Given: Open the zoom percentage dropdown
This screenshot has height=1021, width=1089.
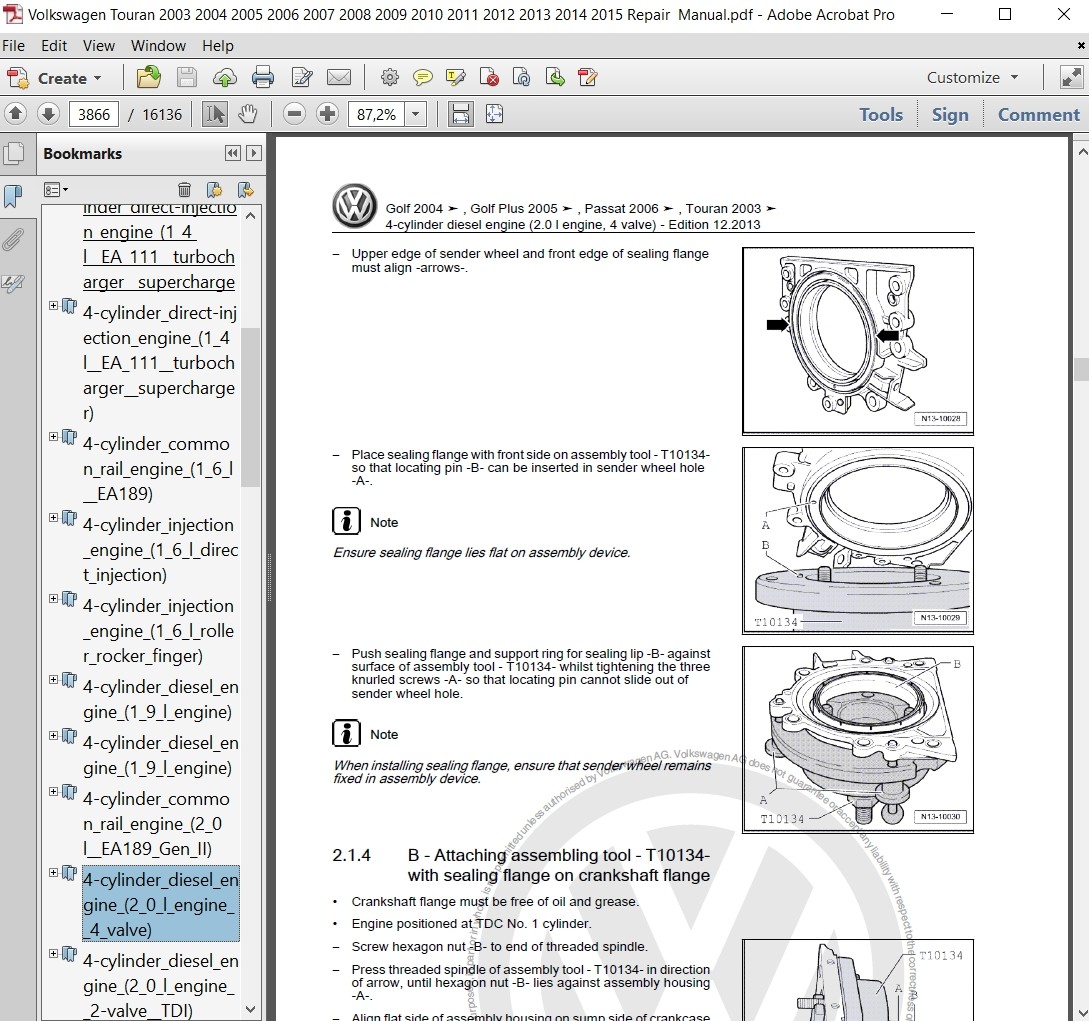Looking at the screenshot, I should coord(416,114).
